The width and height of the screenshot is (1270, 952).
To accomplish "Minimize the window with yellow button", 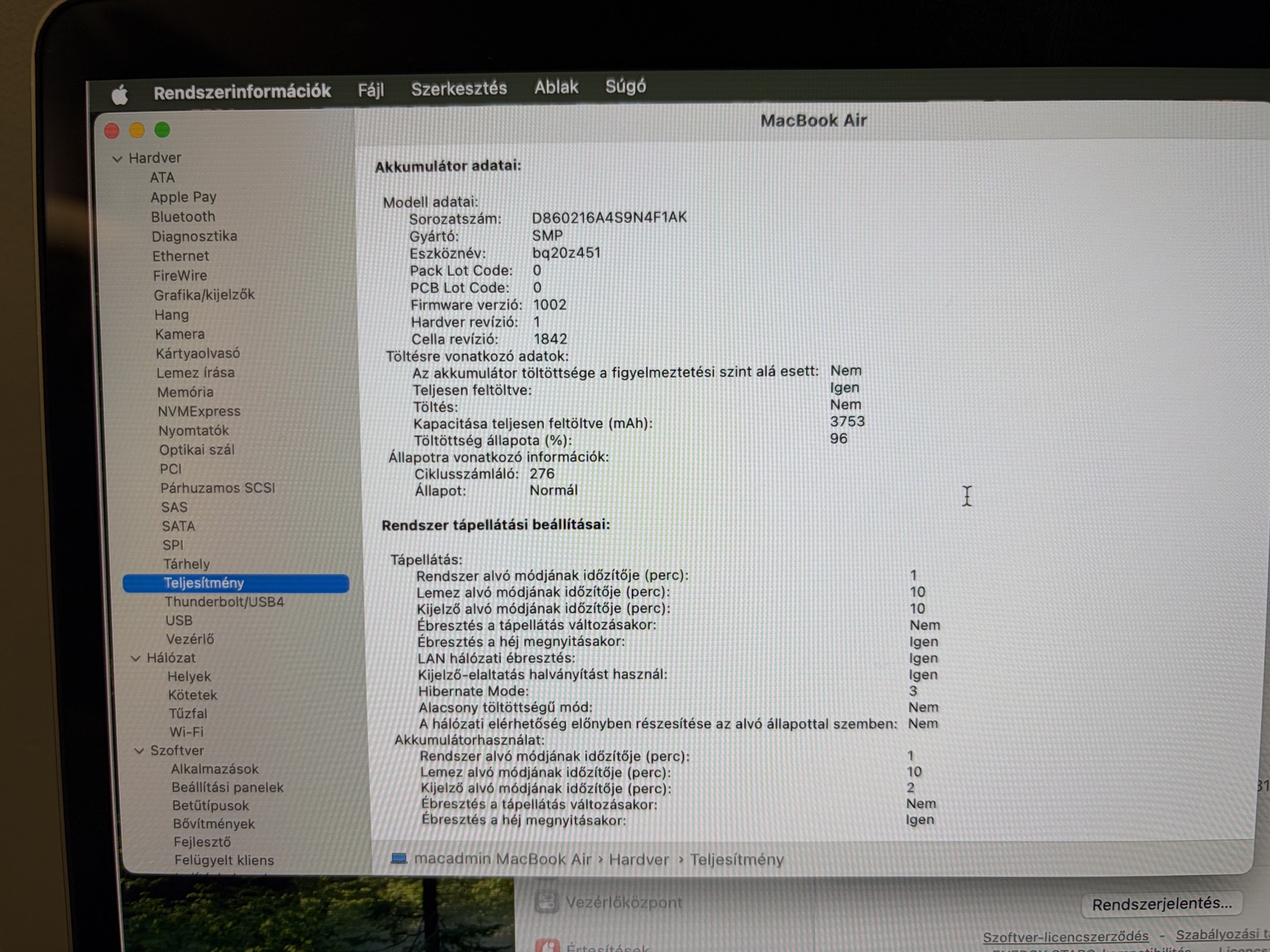I will click(x=137, y=131).
